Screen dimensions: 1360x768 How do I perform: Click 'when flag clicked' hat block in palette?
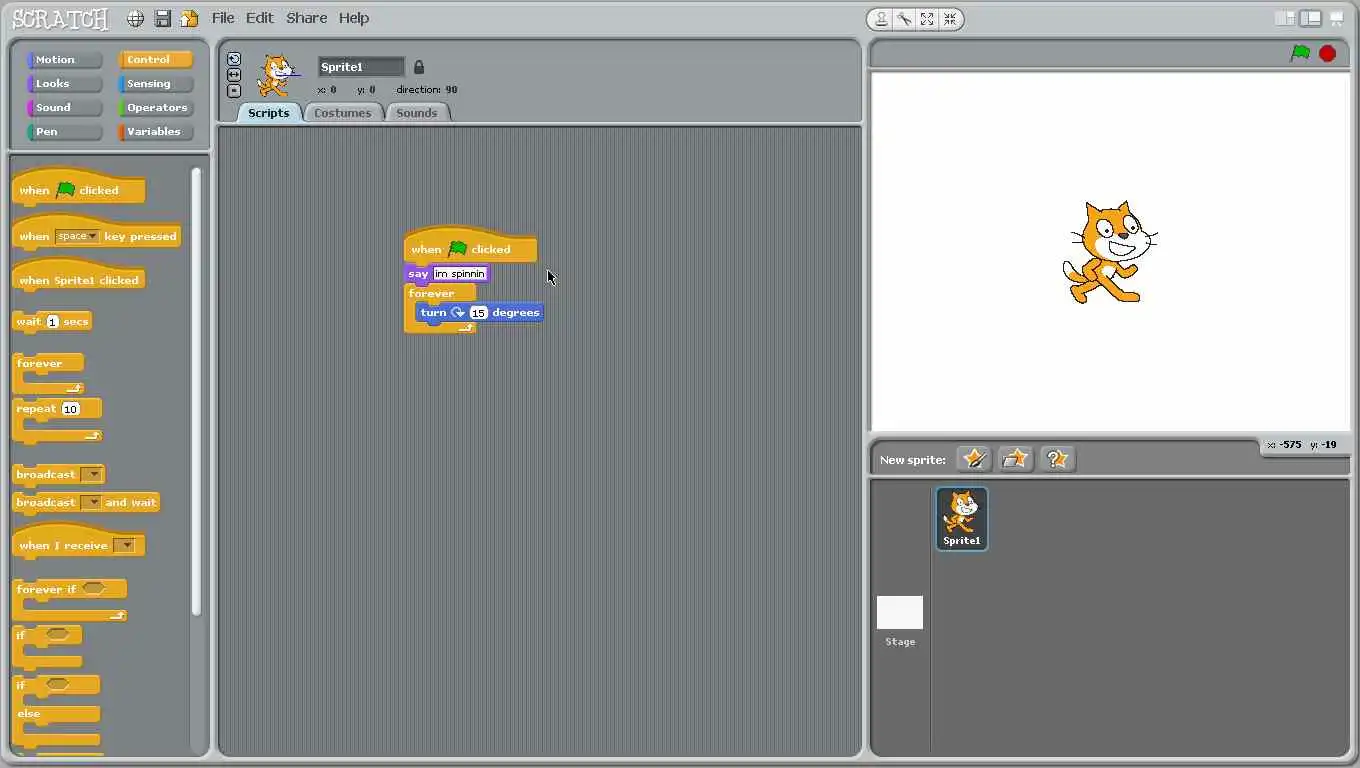tap(79, 187)
